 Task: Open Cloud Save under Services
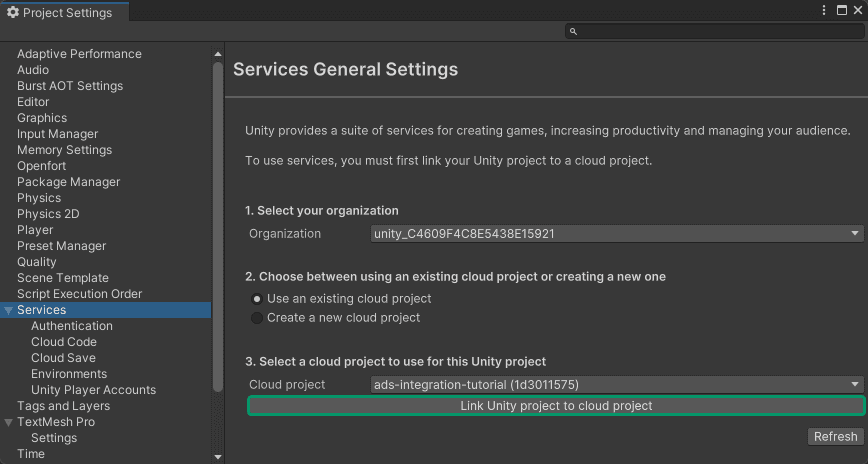click(63, 358)
